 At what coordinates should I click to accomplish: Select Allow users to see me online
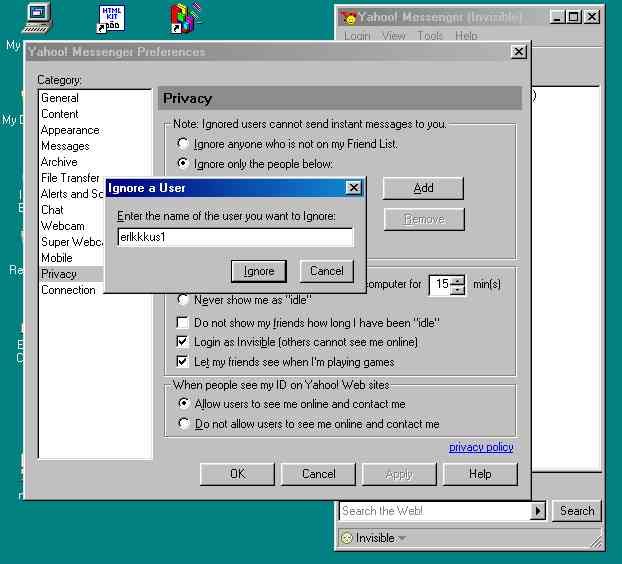click(x=184, y=403)
